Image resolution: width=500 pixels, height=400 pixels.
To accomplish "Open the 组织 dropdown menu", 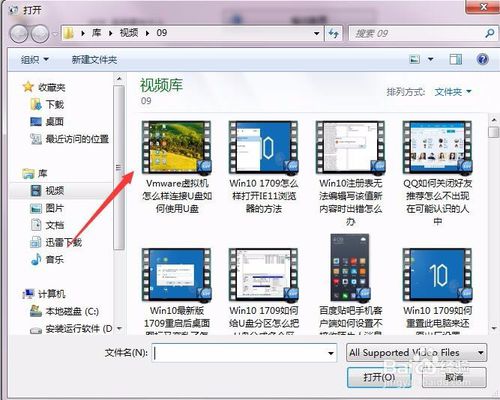I will (35, 60).
